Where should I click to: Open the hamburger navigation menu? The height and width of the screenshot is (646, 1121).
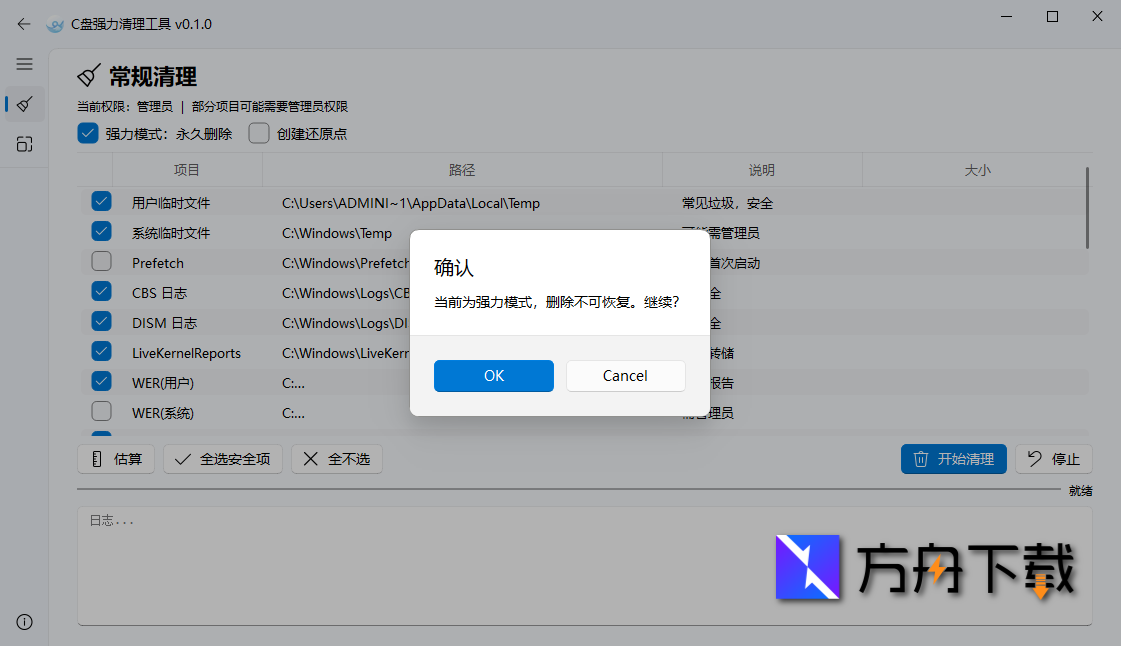[24, 64]
